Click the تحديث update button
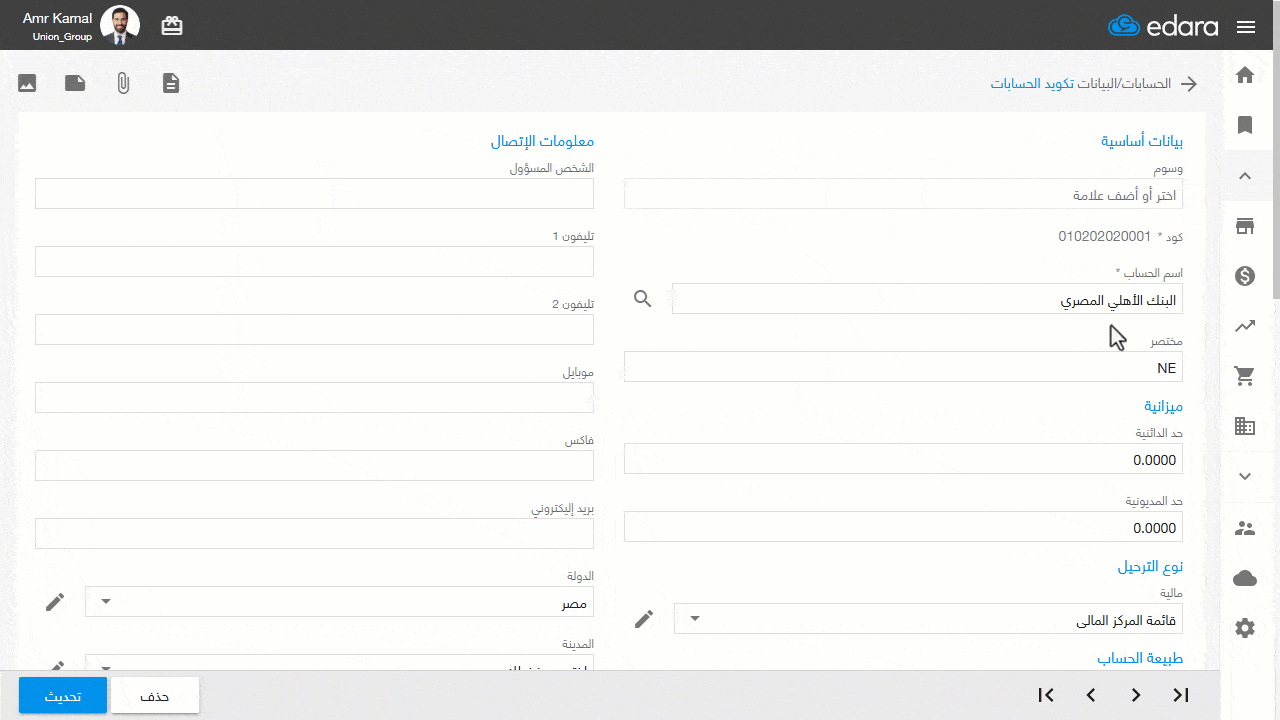 click(x=63, y=696)
